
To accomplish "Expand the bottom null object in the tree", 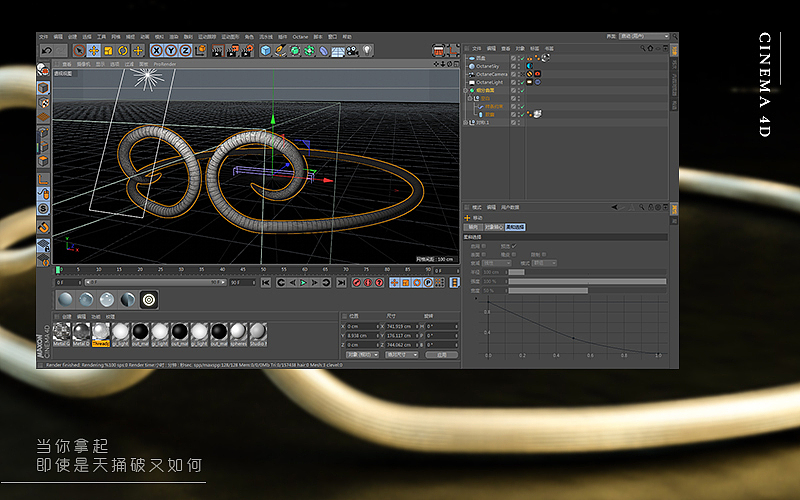I will (x=465, y=122).
